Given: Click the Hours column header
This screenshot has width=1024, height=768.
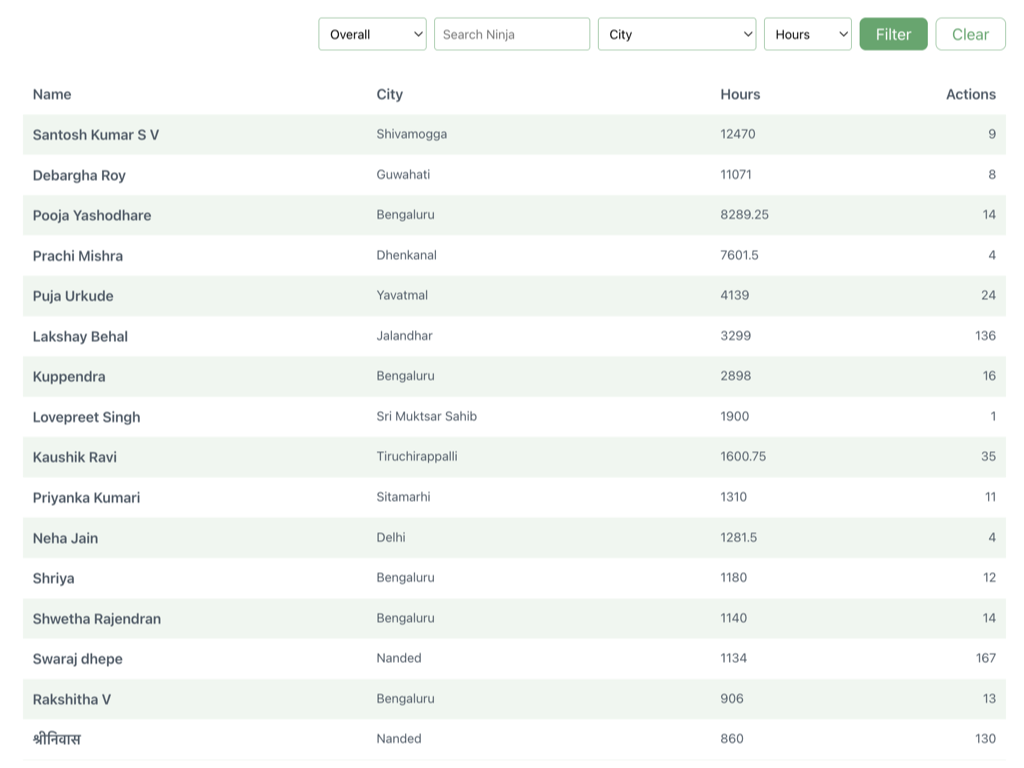Looking at the screenshot, I should [x=740, y=94].
